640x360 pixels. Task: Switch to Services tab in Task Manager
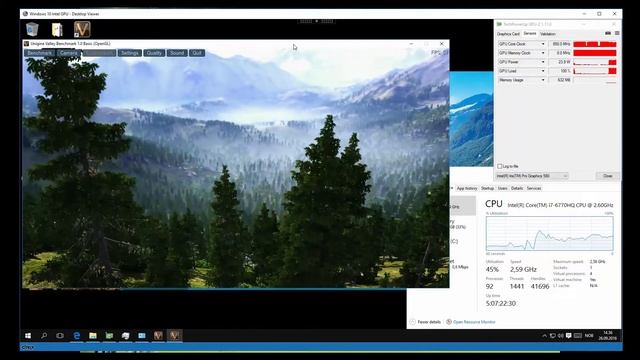(x=533, y=189)
